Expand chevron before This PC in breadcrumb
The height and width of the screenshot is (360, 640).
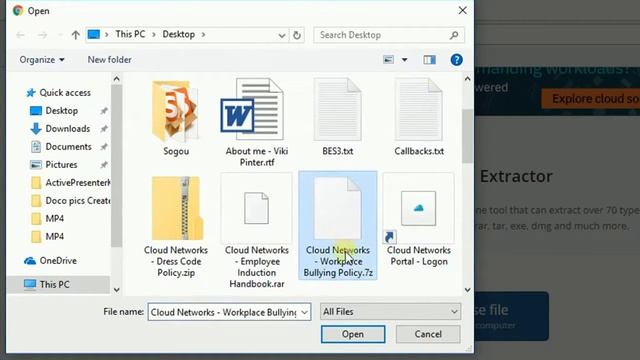(107, 35)
